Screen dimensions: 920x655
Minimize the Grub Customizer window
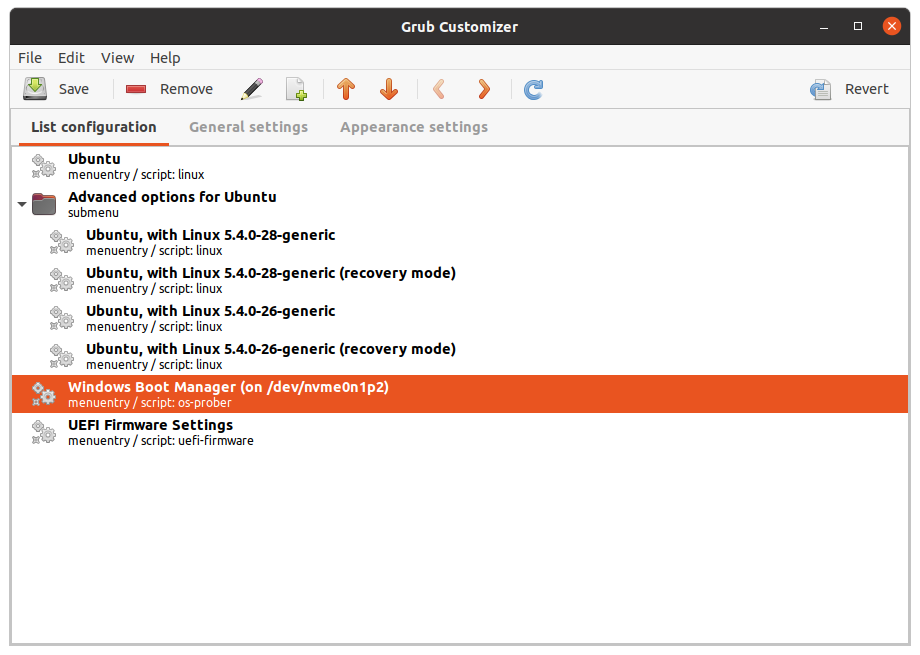[x=824, y=26]
